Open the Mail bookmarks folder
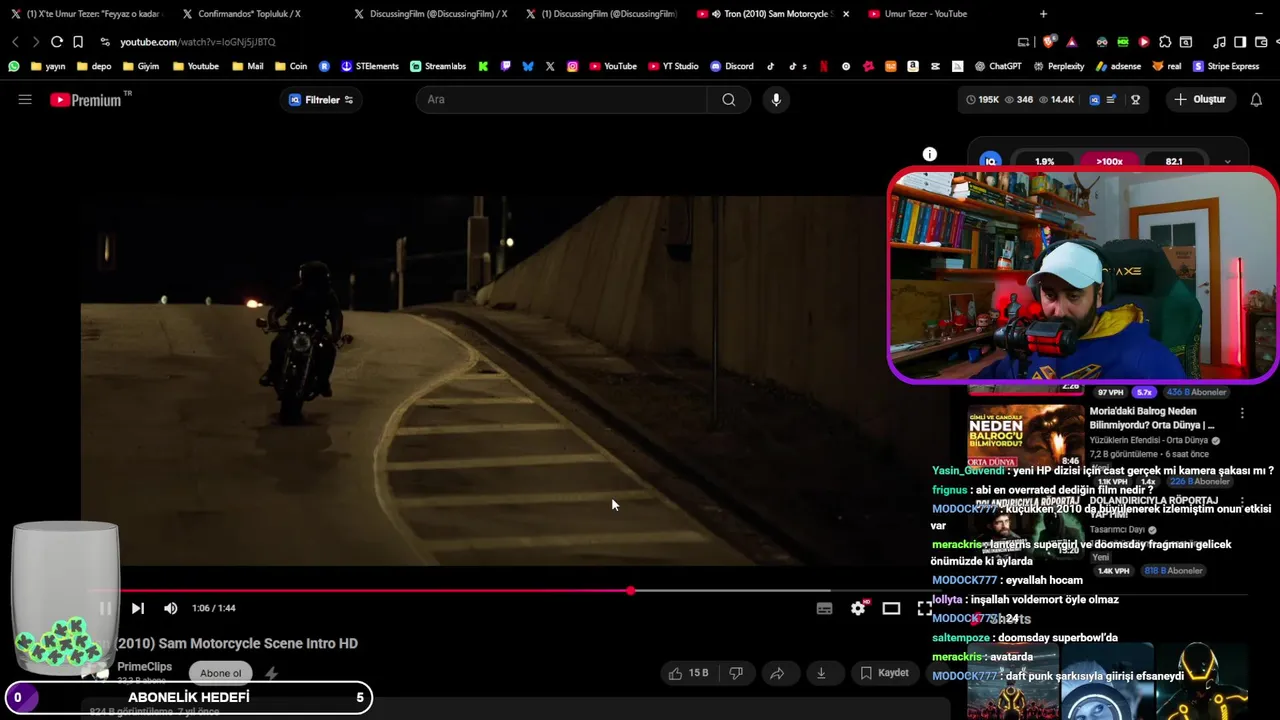This screenshot has height=720, width=1280. coord(248,66)
